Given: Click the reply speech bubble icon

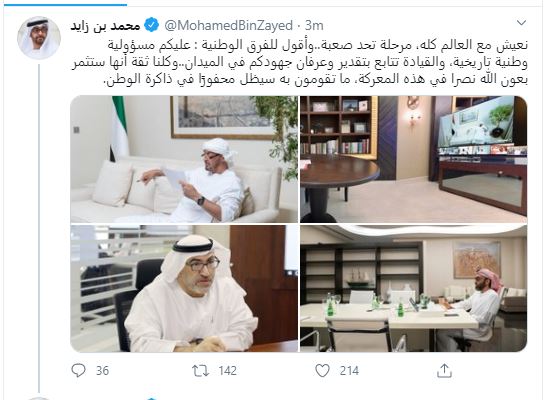Looking at the screenshot, I should pos(78,370).
